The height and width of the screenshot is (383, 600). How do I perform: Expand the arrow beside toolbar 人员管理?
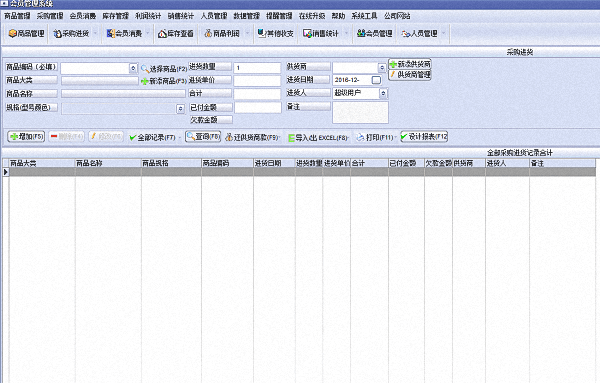(x=443, y=34)
